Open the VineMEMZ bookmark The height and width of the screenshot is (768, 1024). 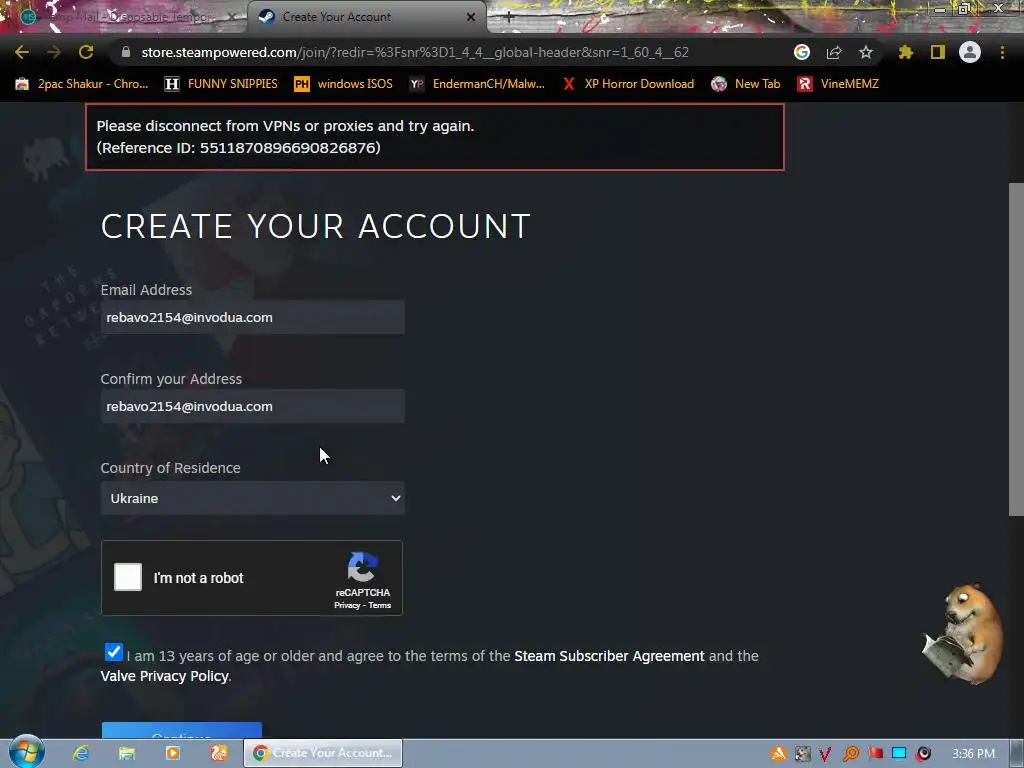[x=838, y=84]
